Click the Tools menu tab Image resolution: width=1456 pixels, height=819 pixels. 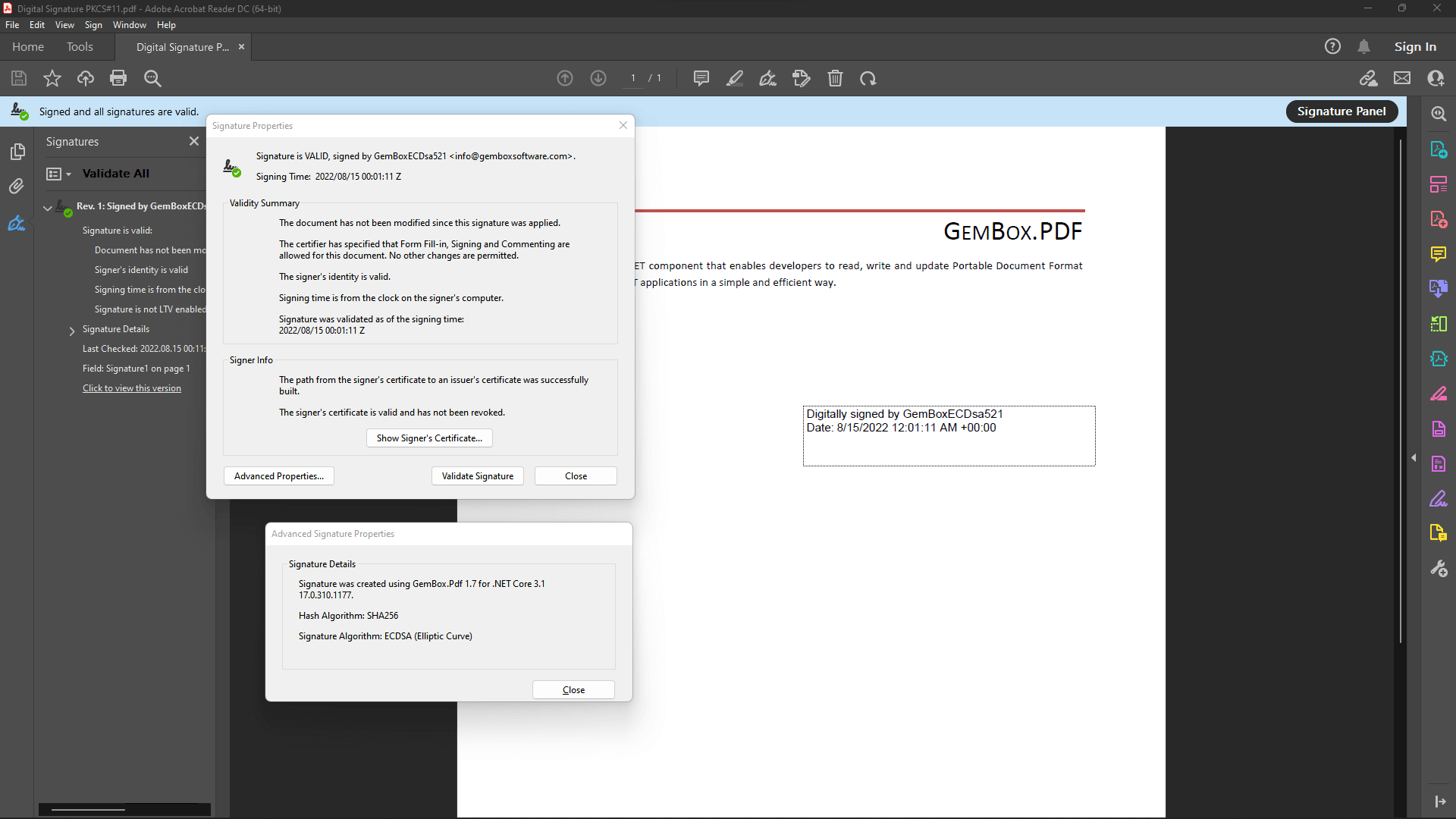click(x=79, y=46)
